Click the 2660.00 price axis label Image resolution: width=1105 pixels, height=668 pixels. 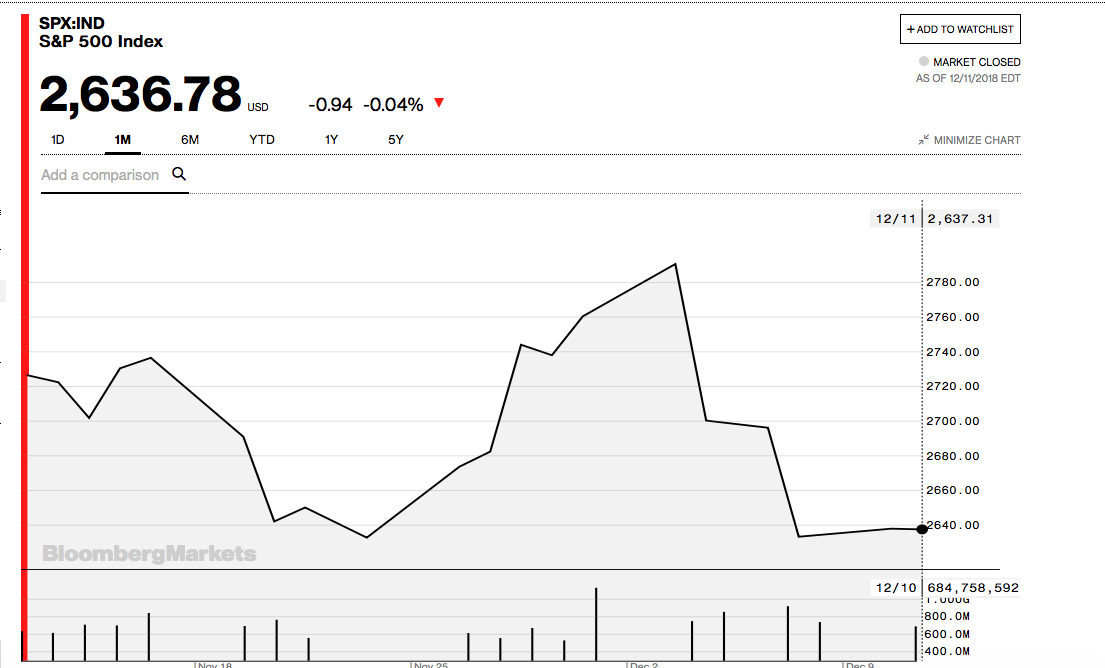point(953,490)
